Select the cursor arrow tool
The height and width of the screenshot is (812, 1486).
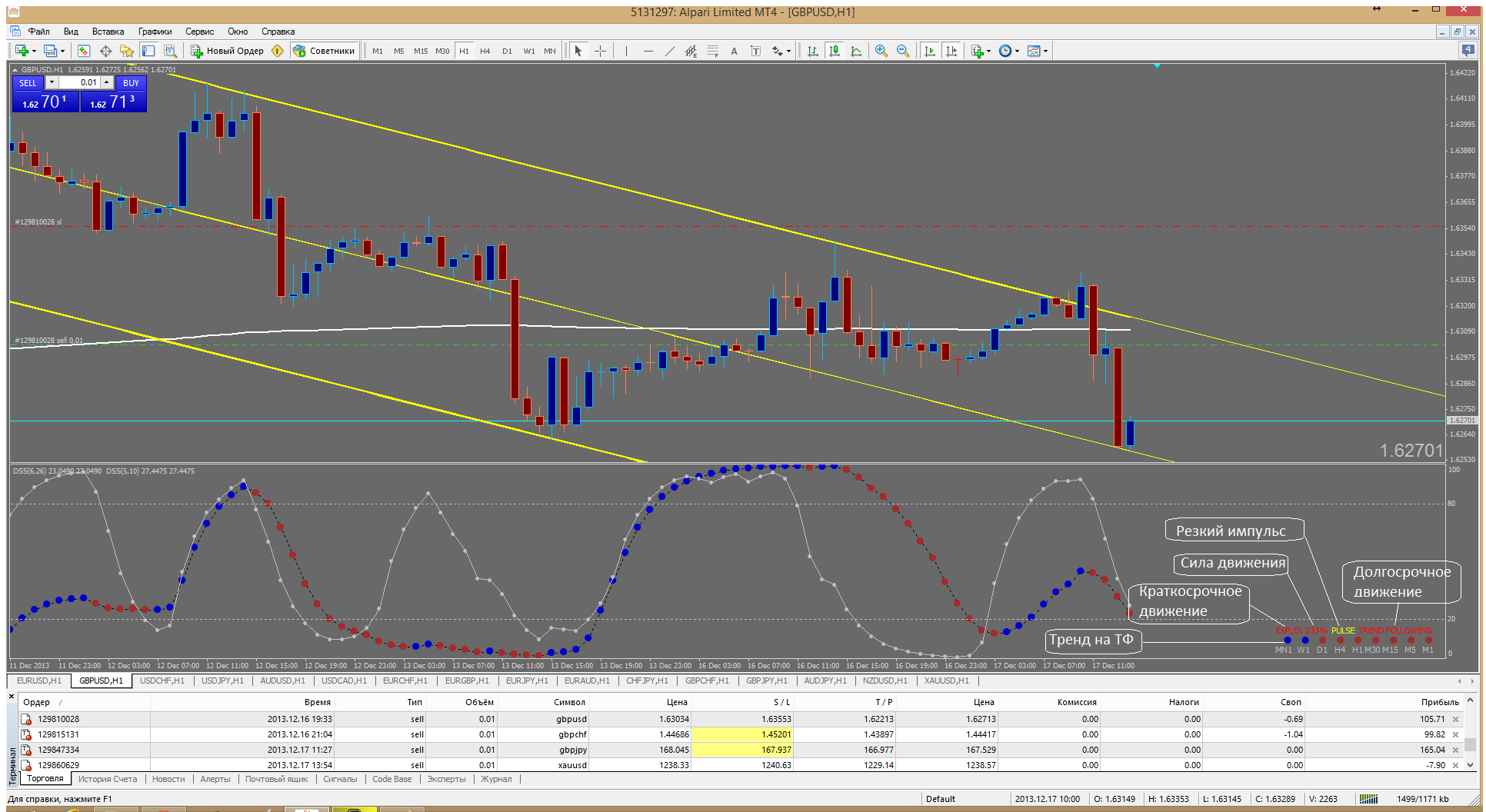578,51
